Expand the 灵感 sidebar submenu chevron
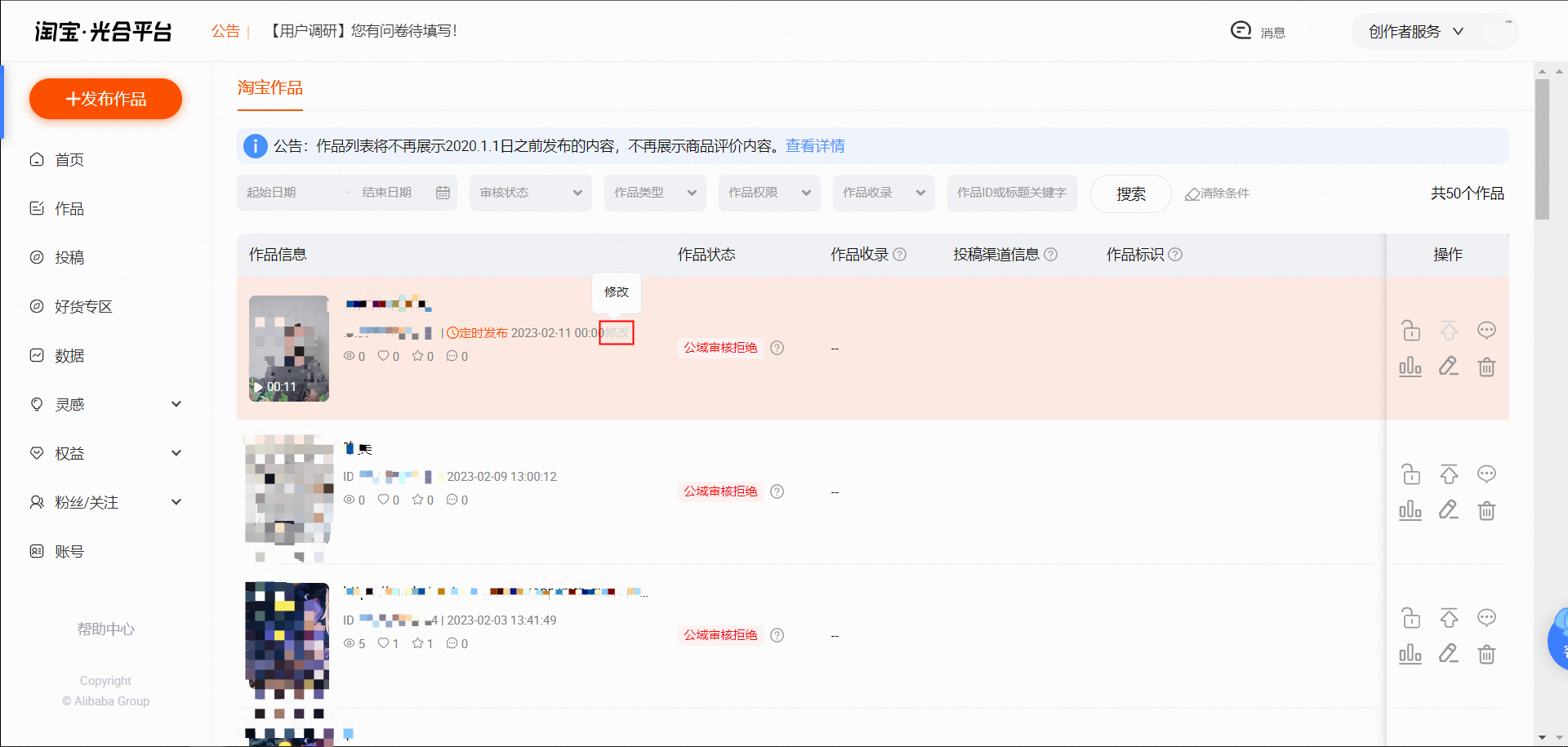Viewport: 1568px width, 747px height. pyautogui.click(x=176, y=404)
